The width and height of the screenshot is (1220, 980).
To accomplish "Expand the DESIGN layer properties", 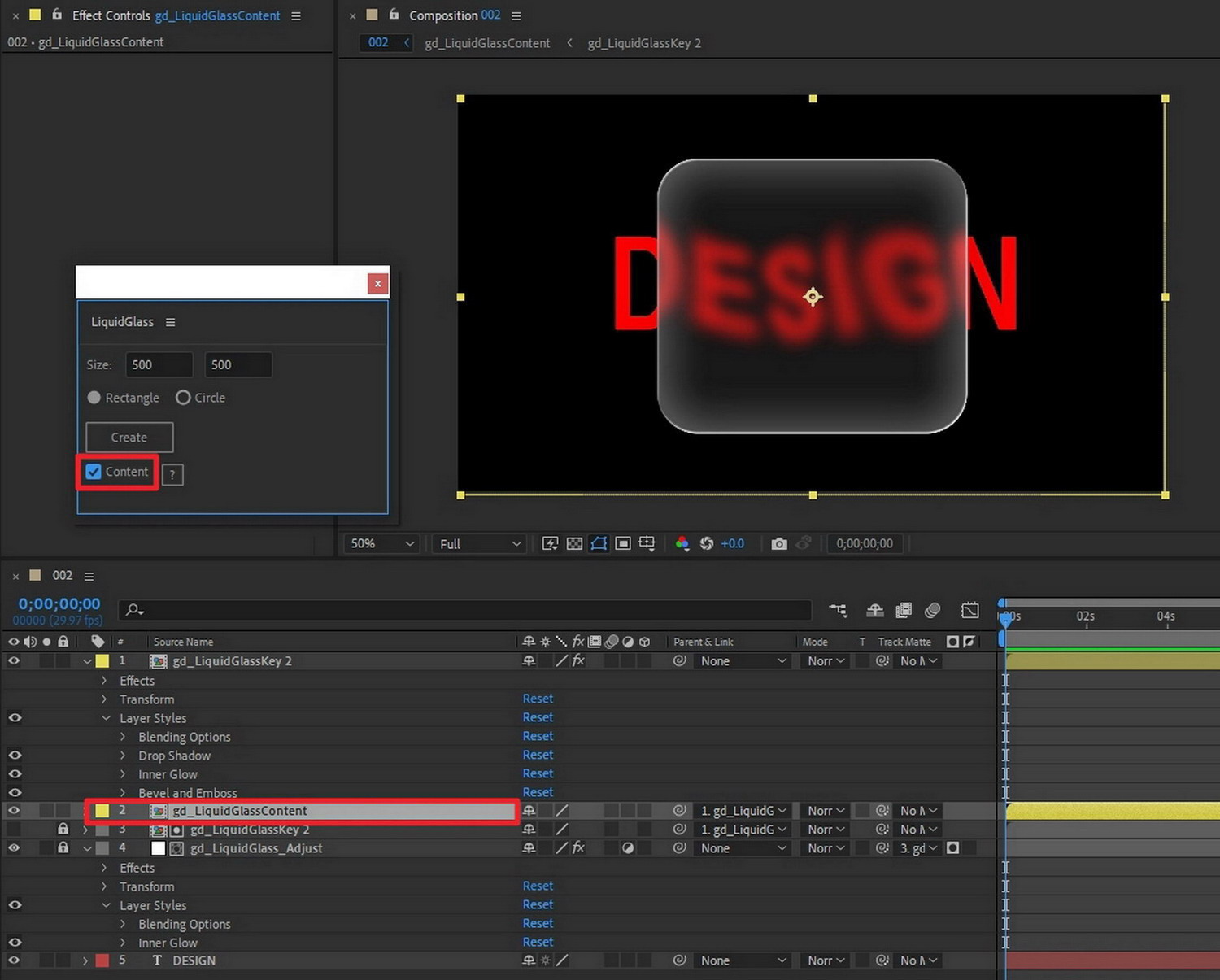I will click(85, 960).
